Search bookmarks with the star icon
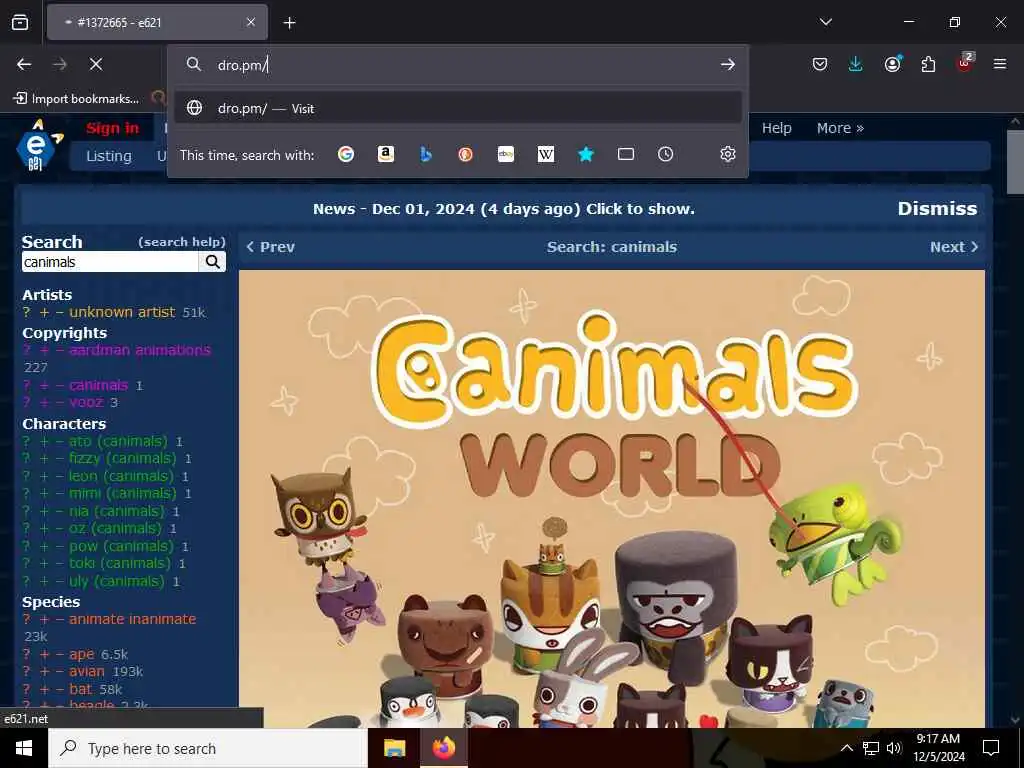Screen dimensions: 1024x768 586,154
